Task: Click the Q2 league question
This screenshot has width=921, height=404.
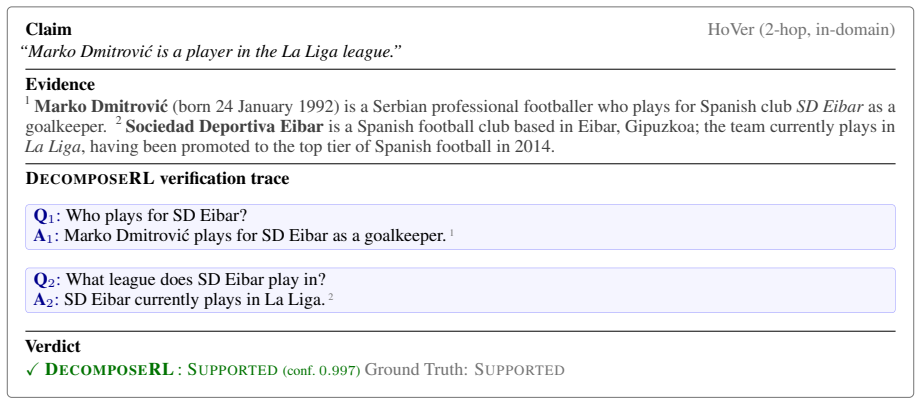Action: pos(196,280)
